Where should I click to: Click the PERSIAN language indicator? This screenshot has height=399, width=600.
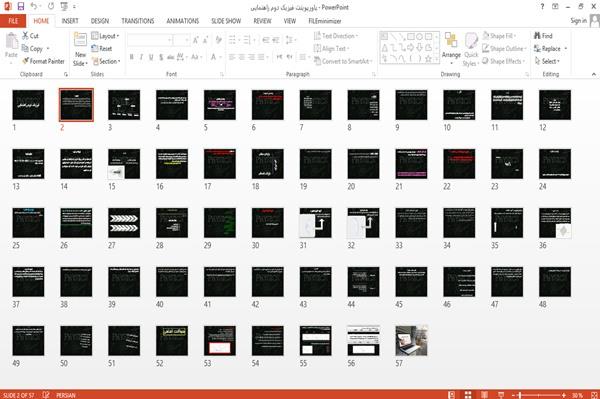[66, 395]
